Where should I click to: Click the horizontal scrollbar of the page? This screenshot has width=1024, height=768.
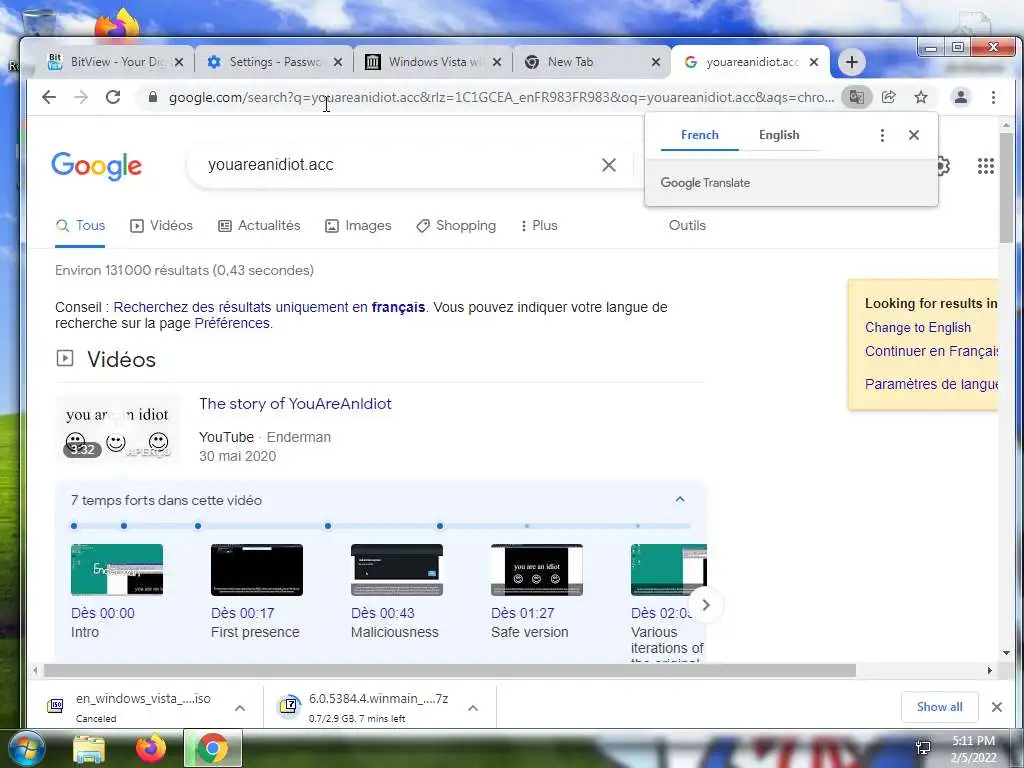pyautogui.click(x=449, y=670)
